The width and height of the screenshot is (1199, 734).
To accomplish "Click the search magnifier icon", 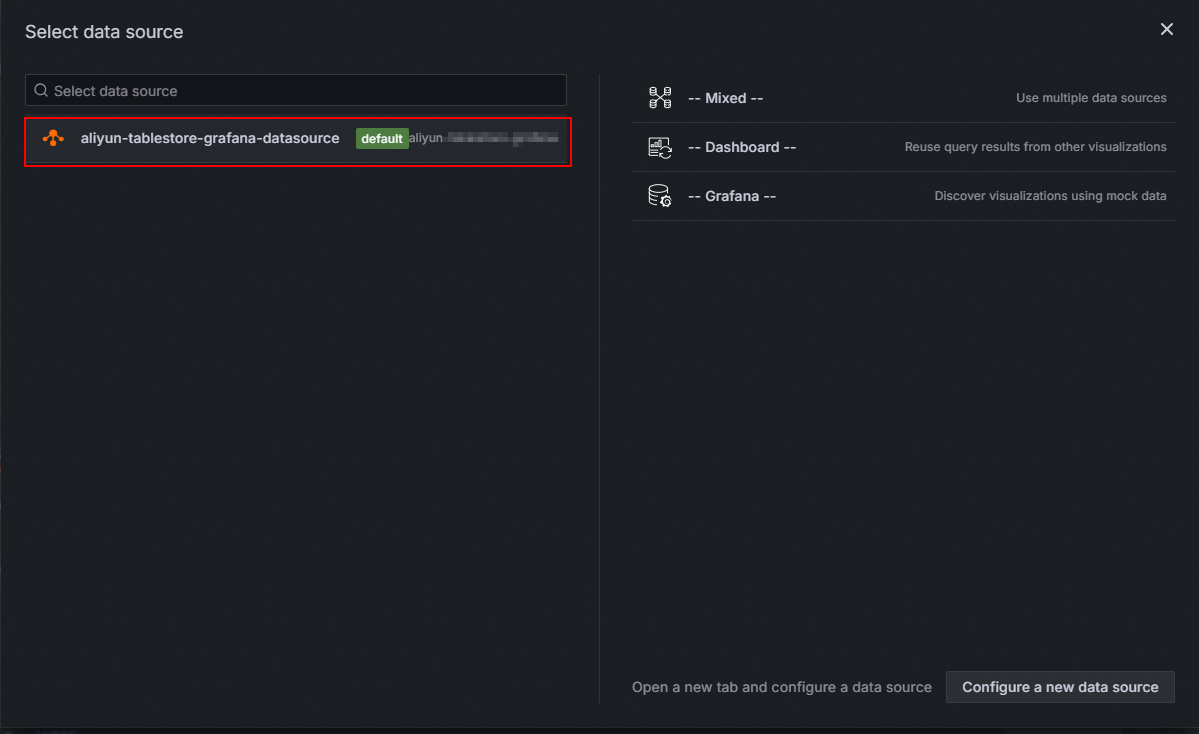I will pos(41,90).
